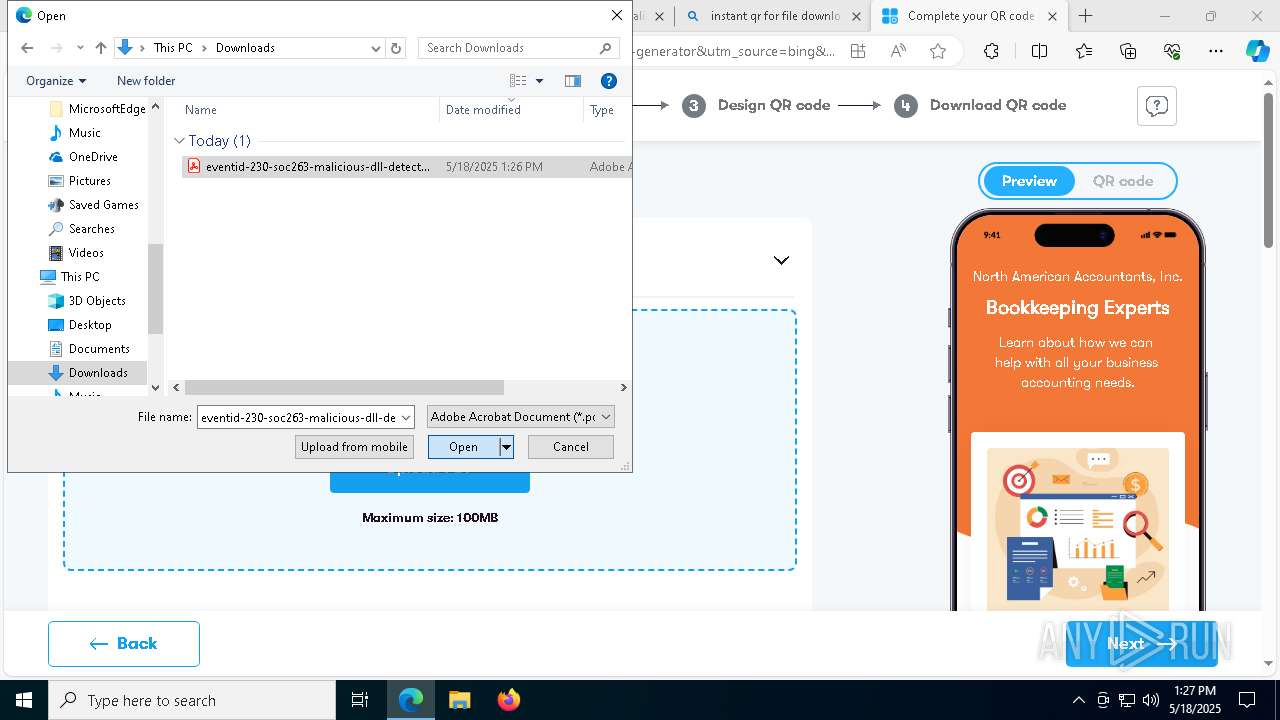Open Task View on taskbar
The height and width of the screenshot is (720, 1280).
pyautogui.click(x=360, y=700)
